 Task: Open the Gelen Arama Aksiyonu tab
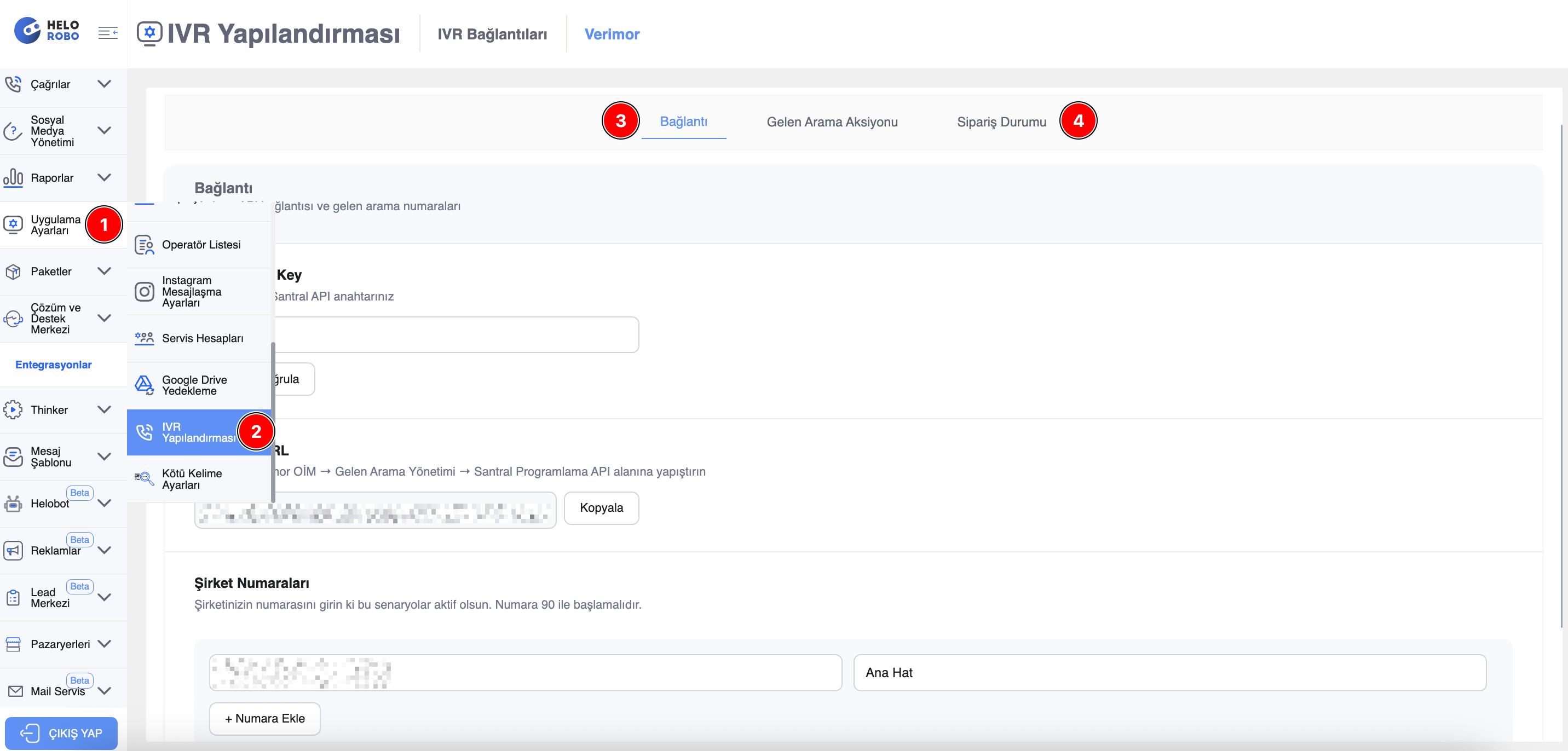coord(832,122)
